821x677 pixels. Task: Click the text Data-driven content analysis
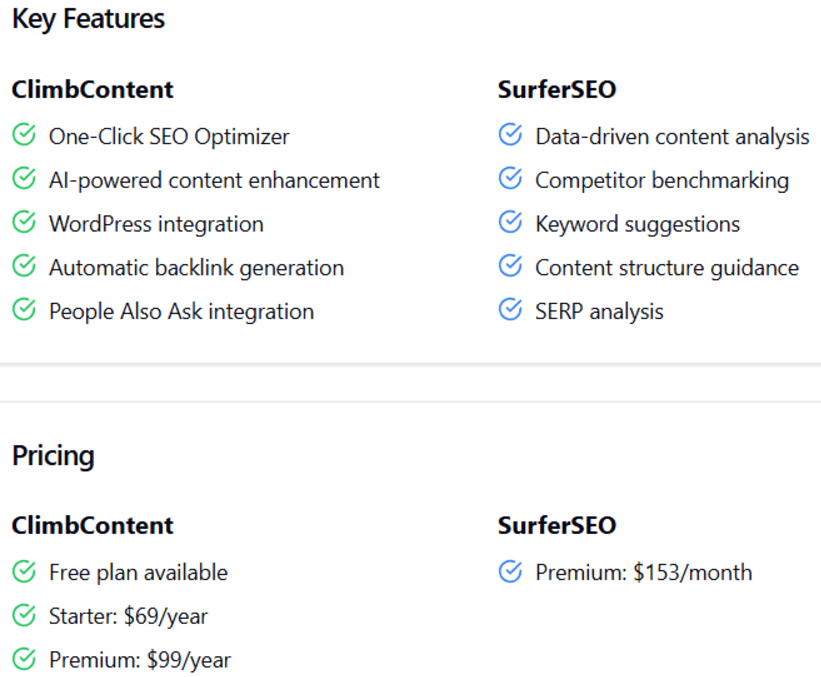(x=672, y=137)
